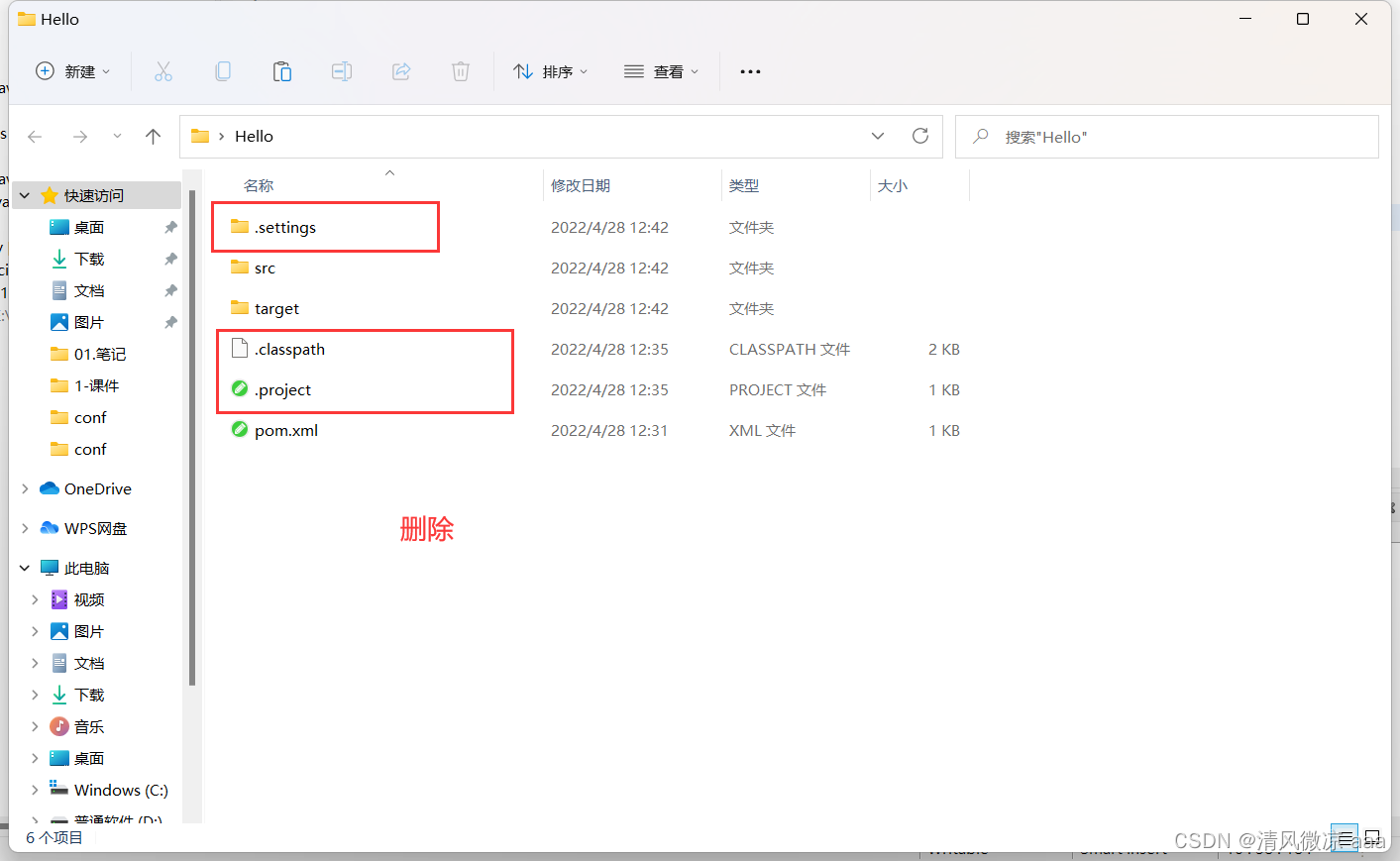Image resolution: width=1400 pixels, height=861 pixels.
Task: Open the three-dot more options menu
Action: point(750,71)
